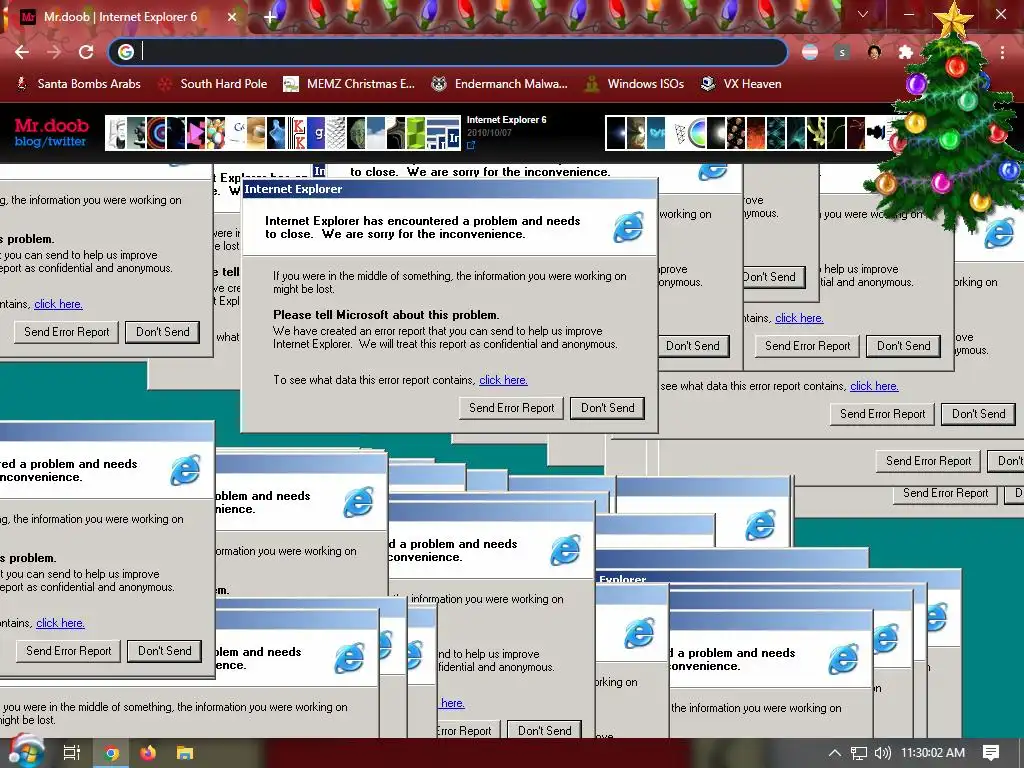
Task: Open the Extensions puzzle piece menu
Action: click(905, 52)
